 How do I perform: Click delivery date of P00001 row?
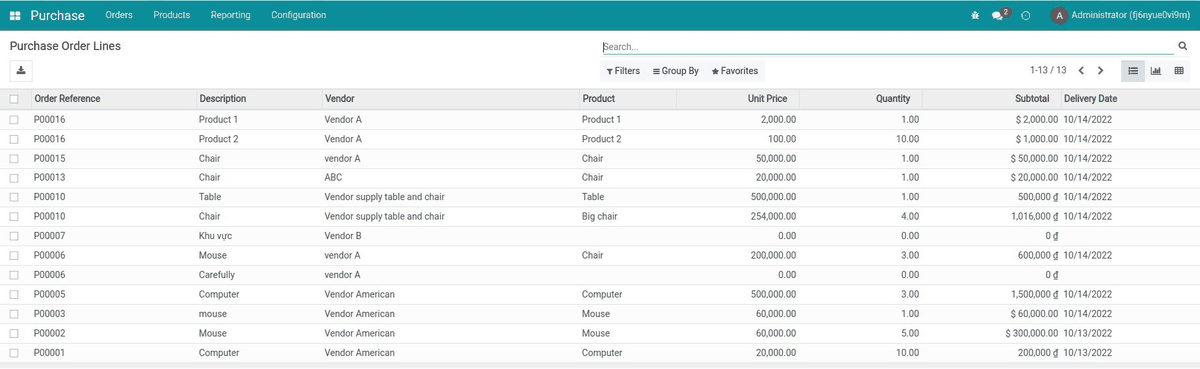click(1088, 353)
